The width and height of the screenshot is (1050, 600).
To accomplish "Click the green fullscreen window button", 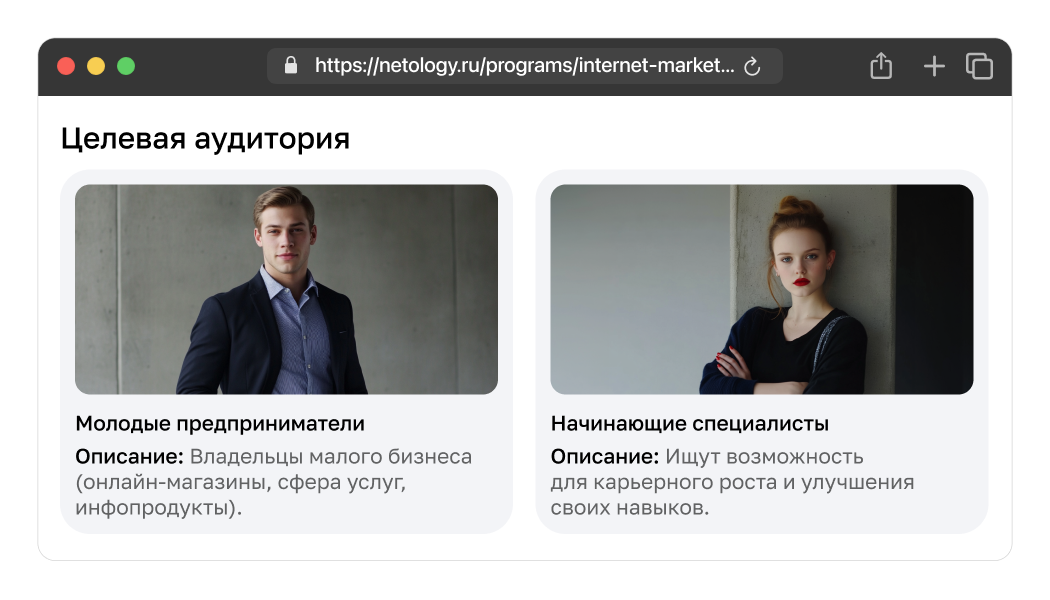I will 126,66.
